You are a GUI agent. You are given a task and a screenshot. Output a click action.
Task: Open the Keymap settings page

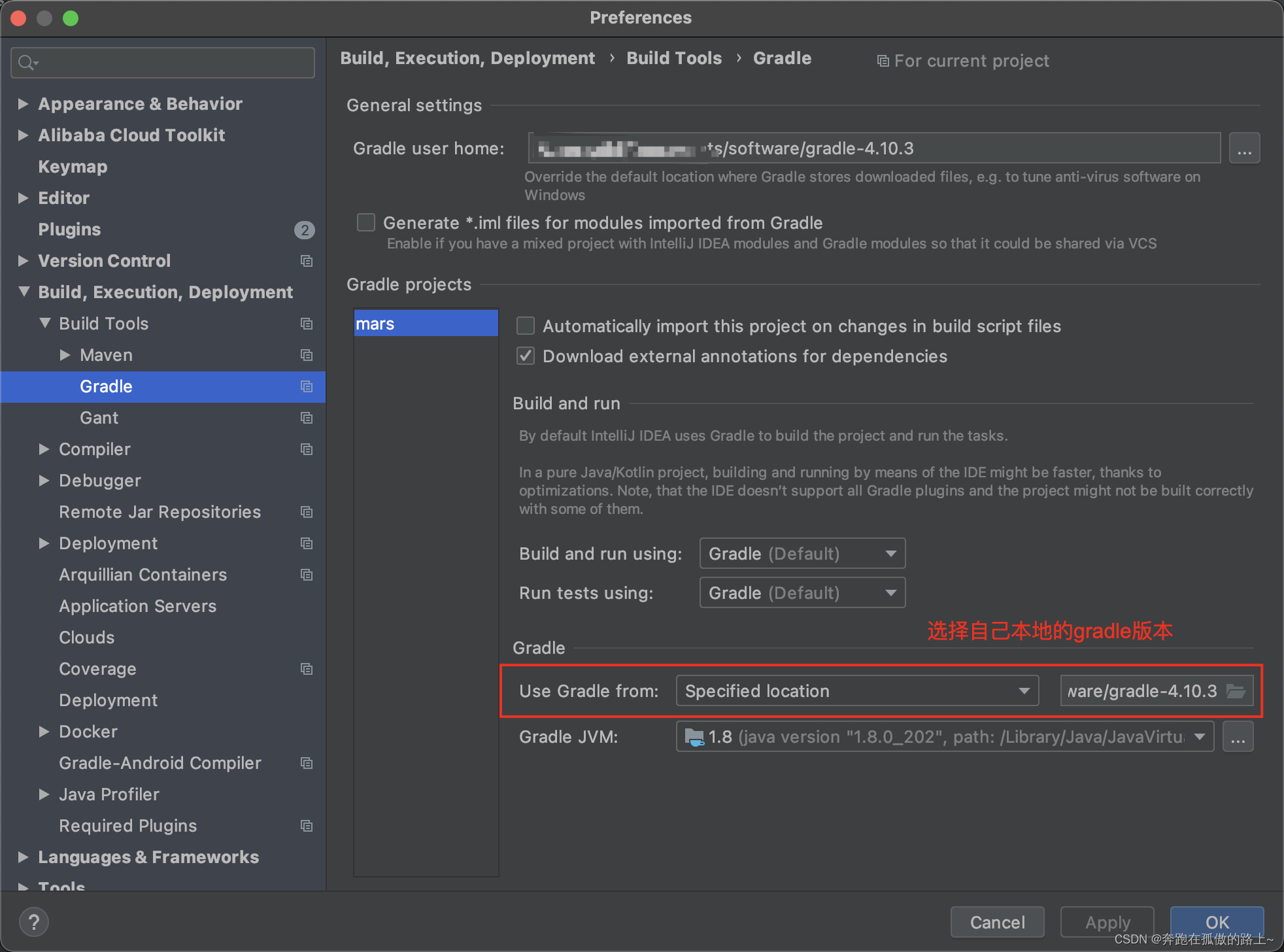pos(73,167)
